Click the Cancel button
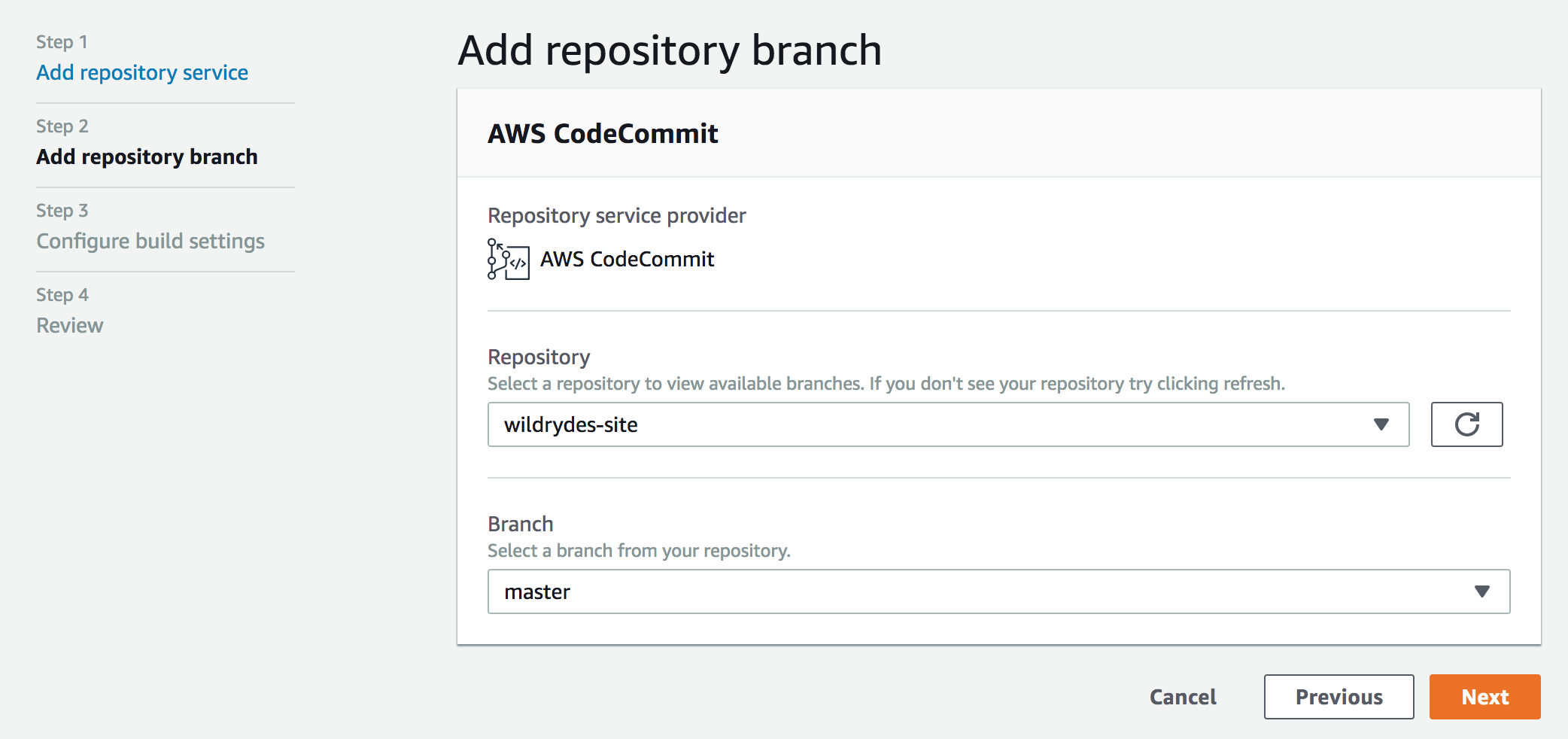Viewport: 1568px width, 739px height. (x=1183, y=697)
